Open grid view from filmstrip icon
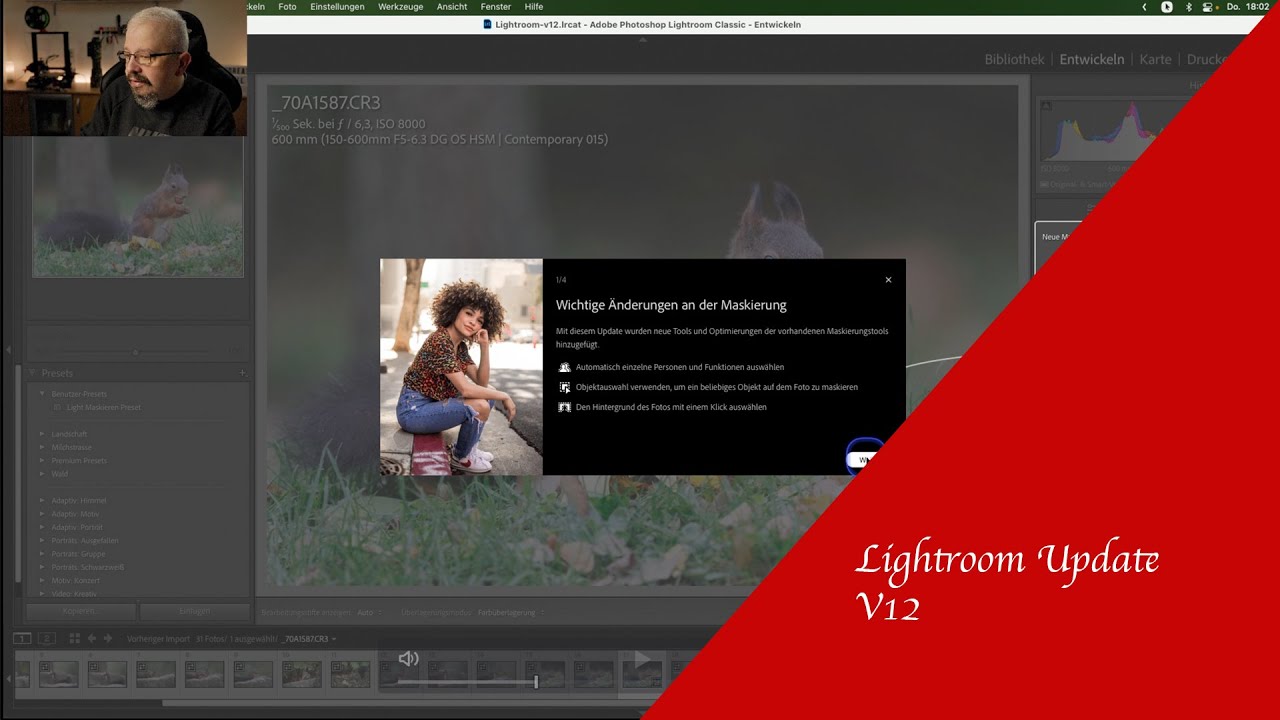 (x=74, y=638)
